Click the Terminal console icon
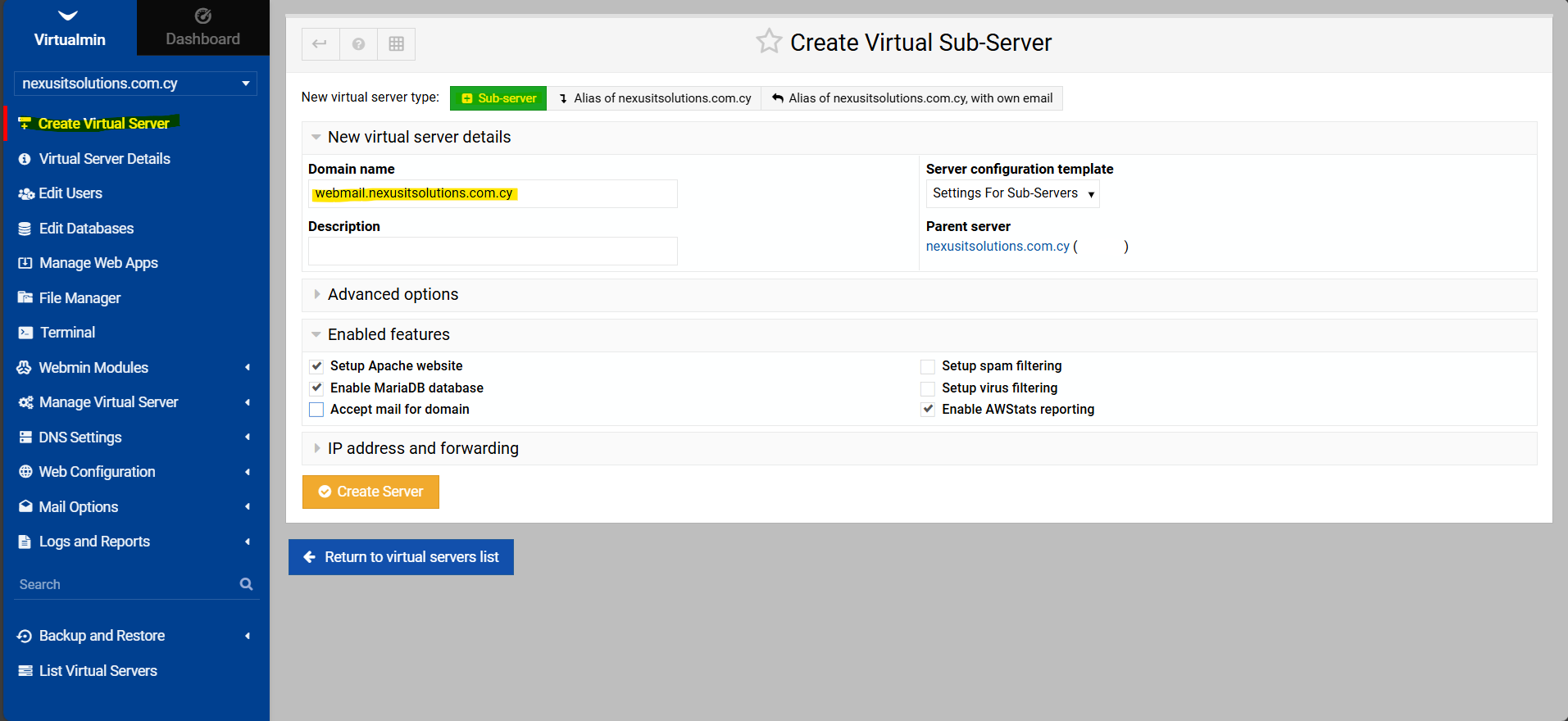 (25, 333)
